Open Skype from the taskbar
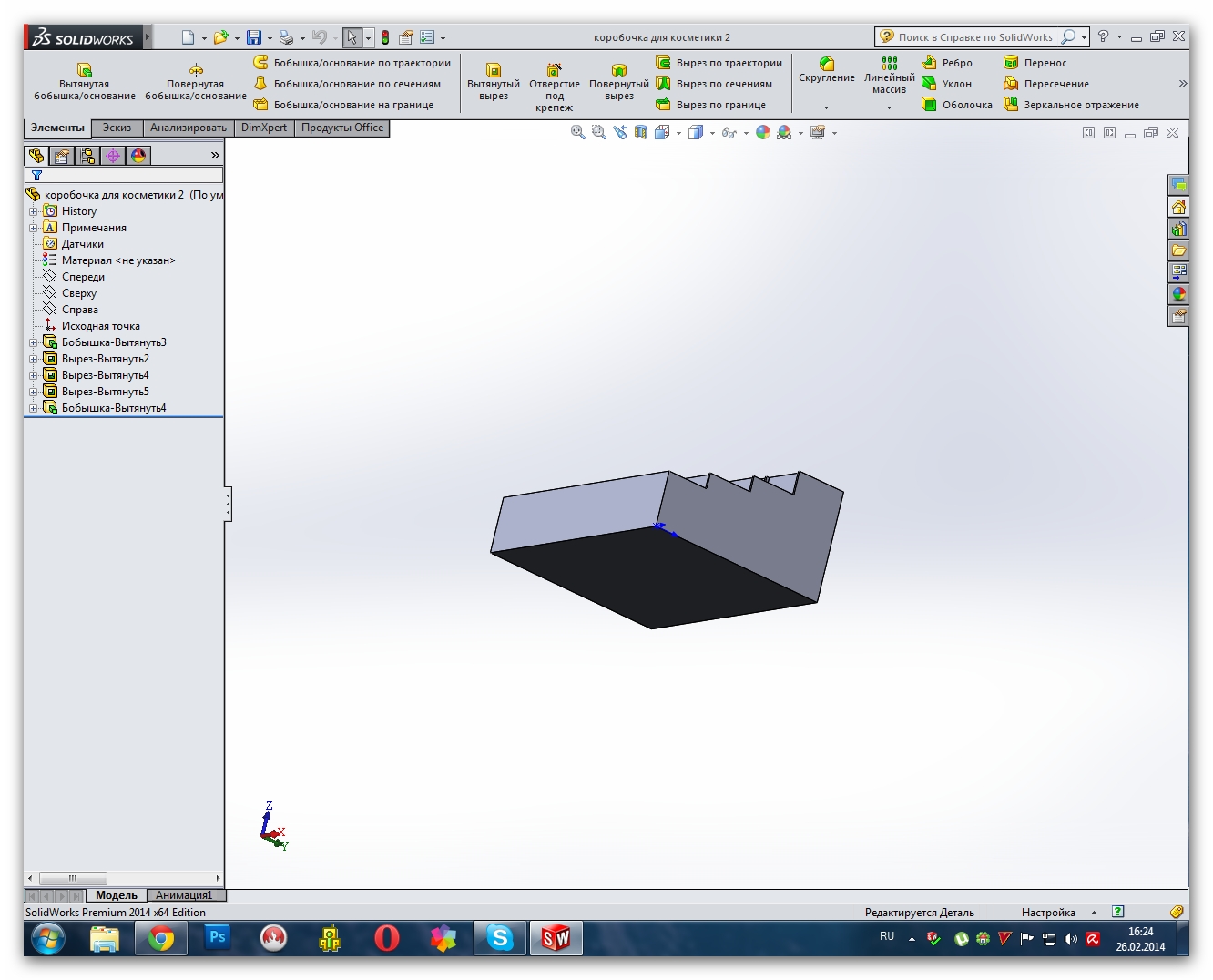The height and width of the screenshot is (980, 1213). point(500,938)
